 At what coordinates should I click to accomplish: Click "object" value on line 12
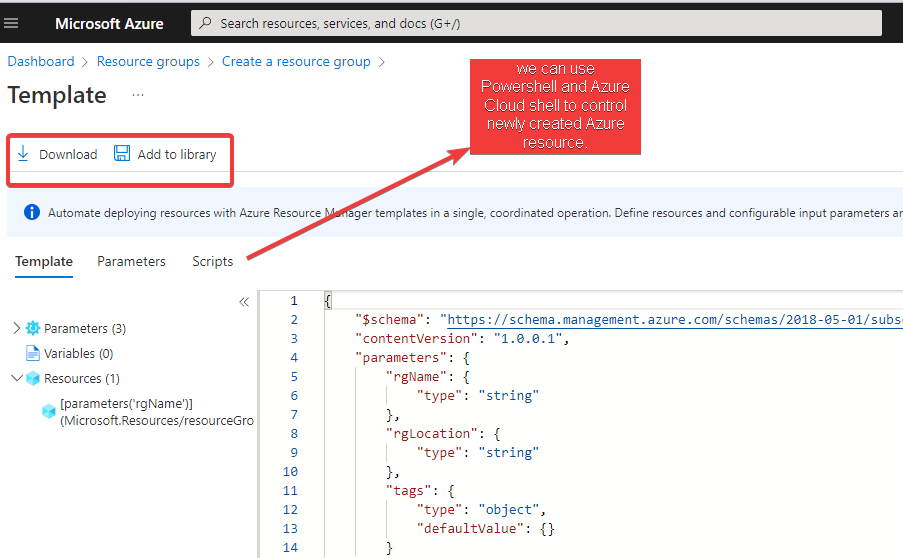tap(509, 510)
